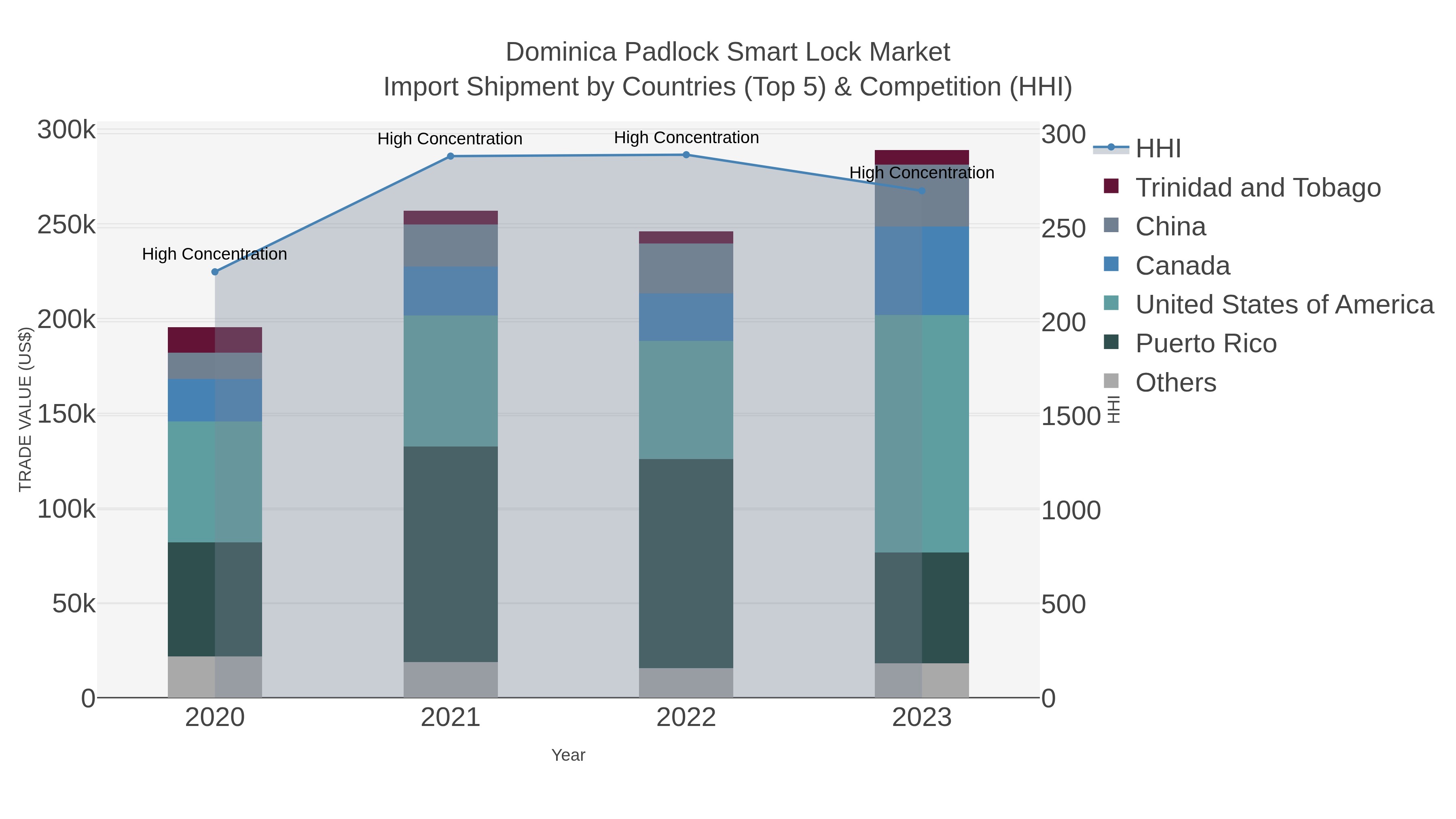Click the maroon Trinidad and Tobago legend swatch
The image size is (1456, 819).
(1111, 186)
